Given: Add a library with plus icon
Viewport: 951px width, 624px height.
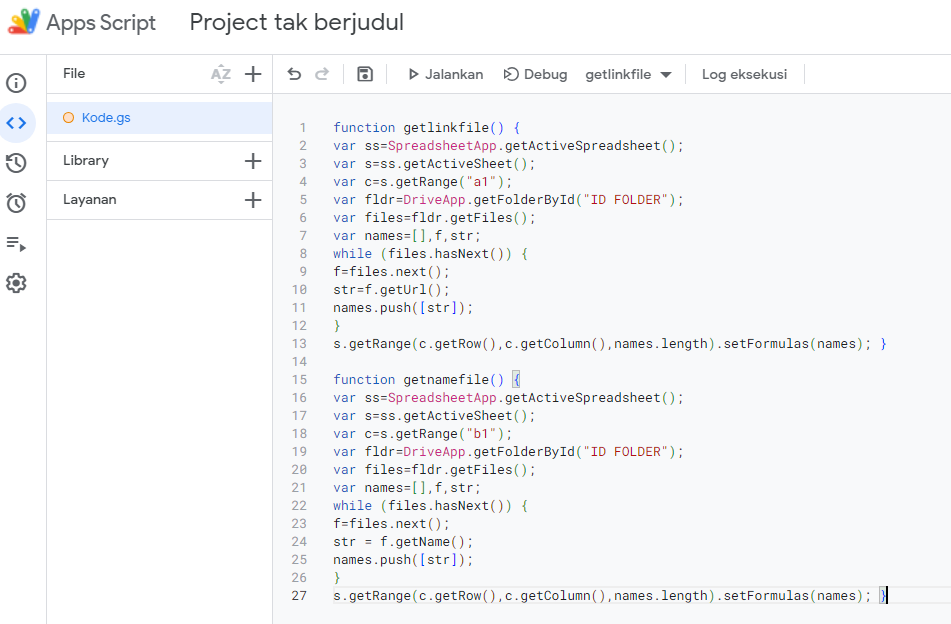Looking at the screenshot, I should pyautogui.click(x=253, y=161).
